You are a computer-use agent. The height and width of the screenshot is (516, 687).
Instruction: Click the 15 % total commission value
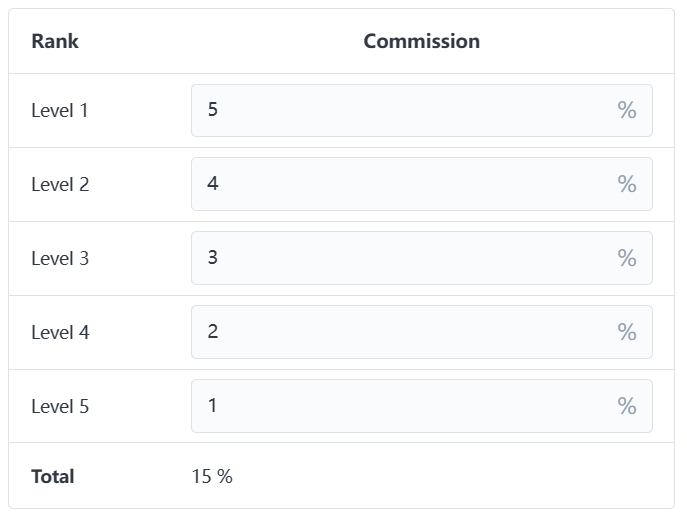[x=212, y=476]
